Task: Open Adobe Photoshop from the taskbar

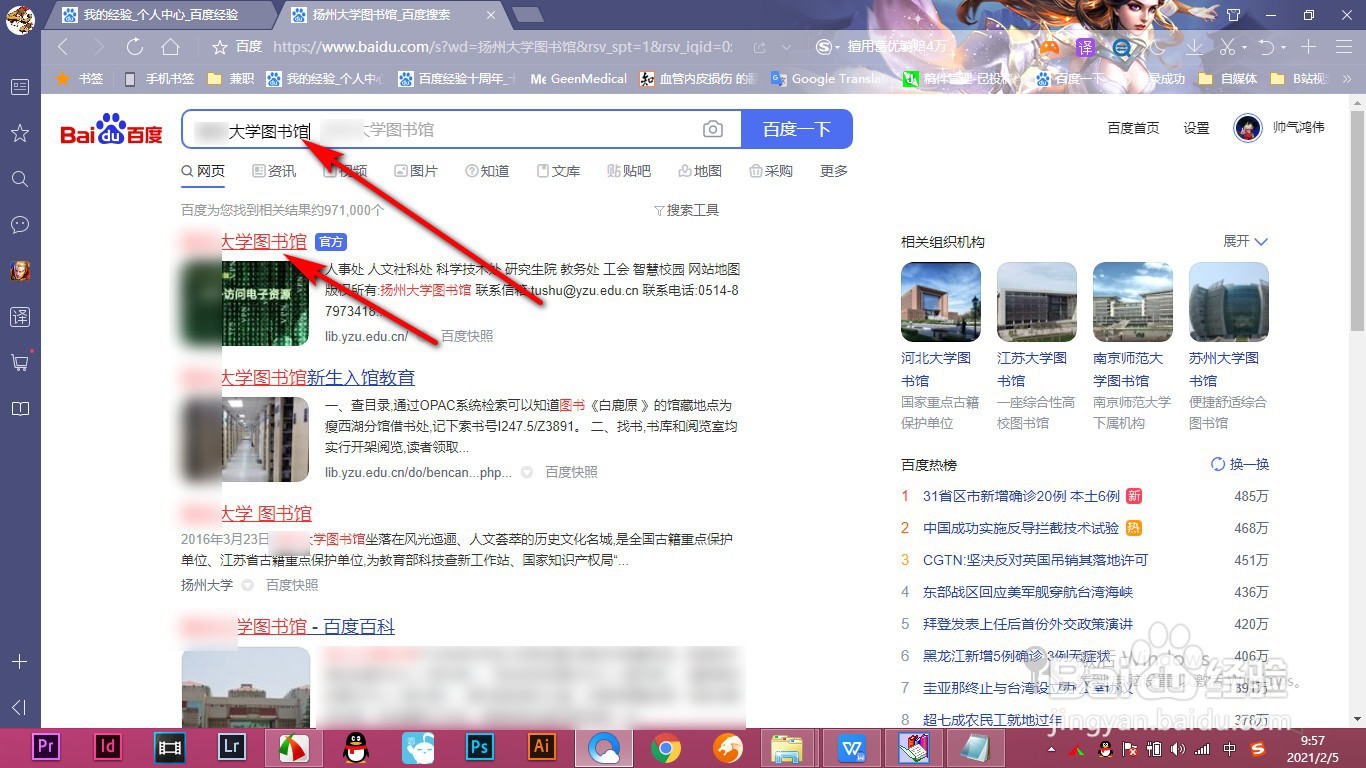Action: [480, 747]
